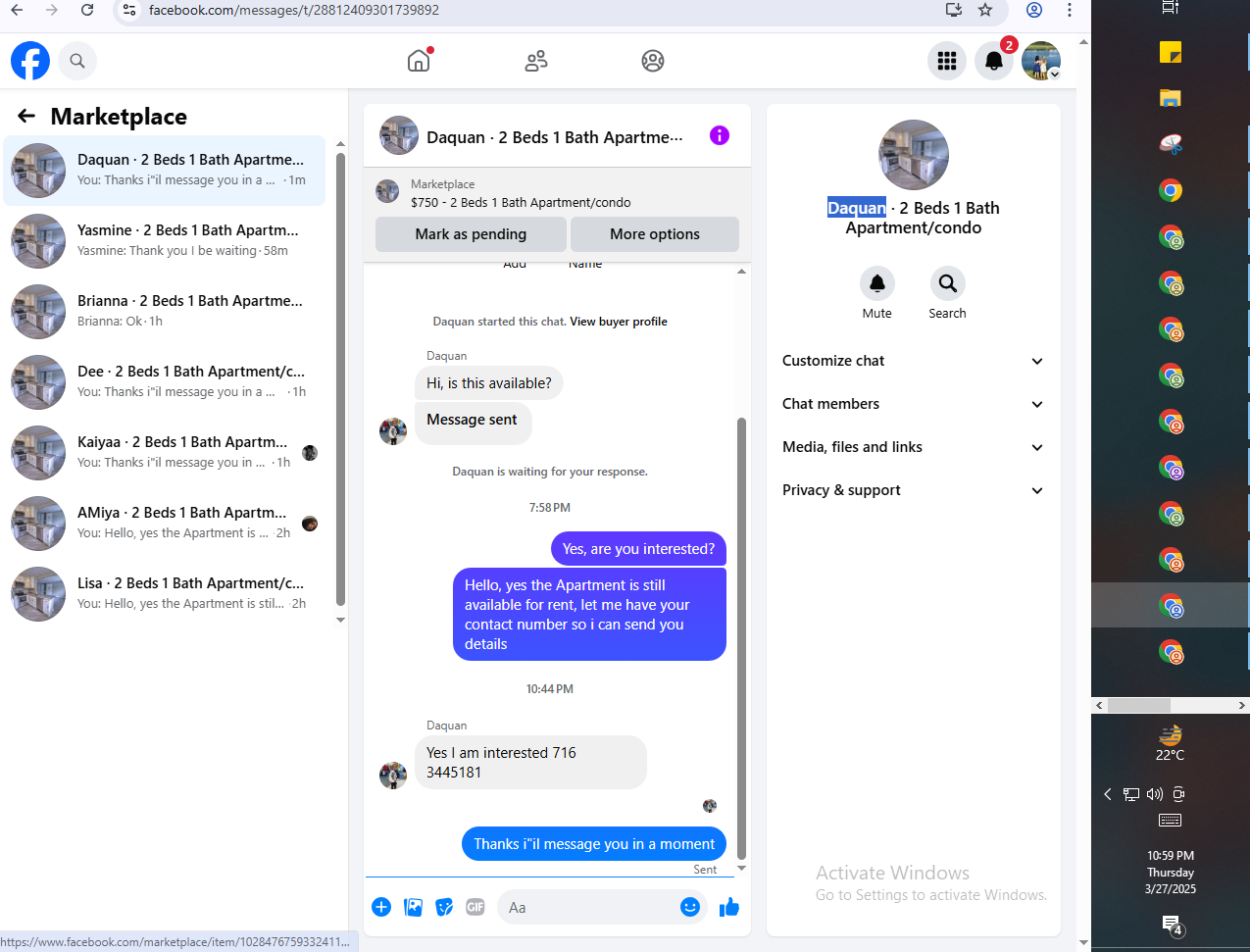1250x952 pixels.
Task: Open Sticky Notes from the taskbar
Action: coord(1171,52)
